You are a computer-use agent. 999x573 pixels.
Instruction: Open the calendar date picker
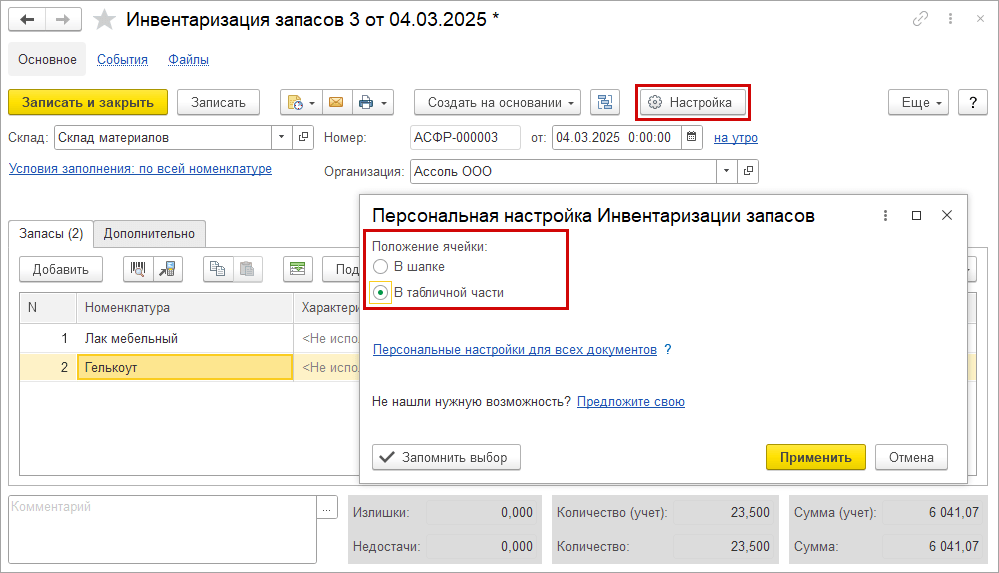691,137
